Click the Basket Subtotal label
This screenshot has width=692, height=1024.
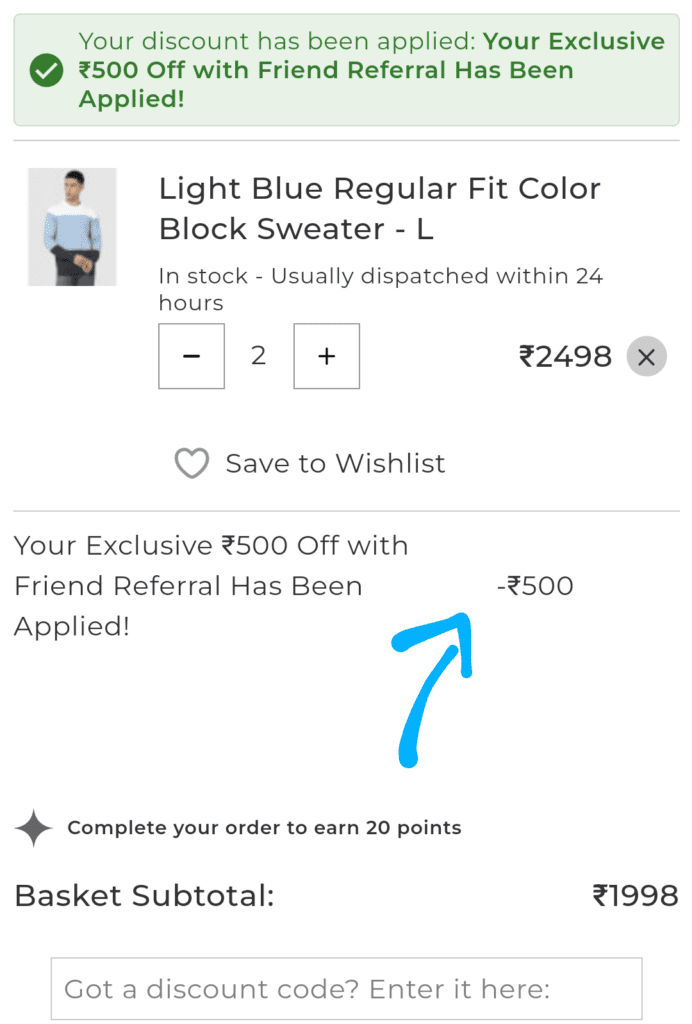click(x=144, y=896)
